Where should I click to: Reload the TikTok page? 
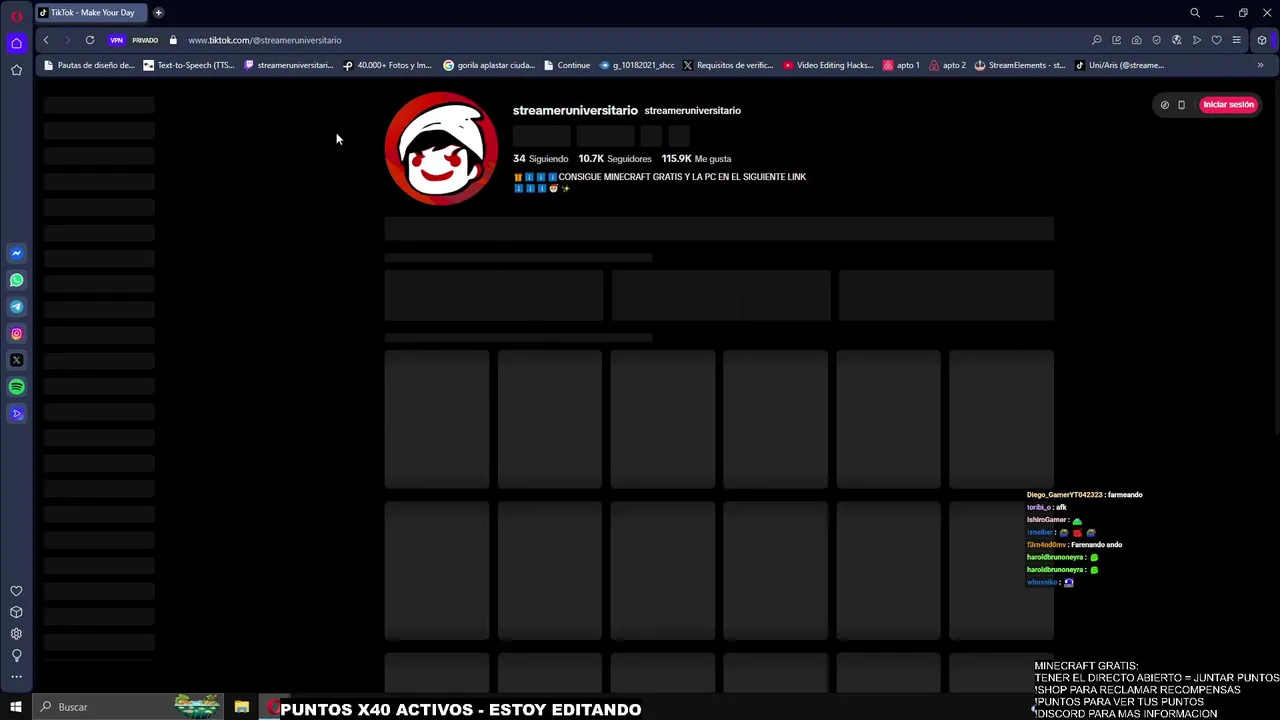click(x=90, y=40)
